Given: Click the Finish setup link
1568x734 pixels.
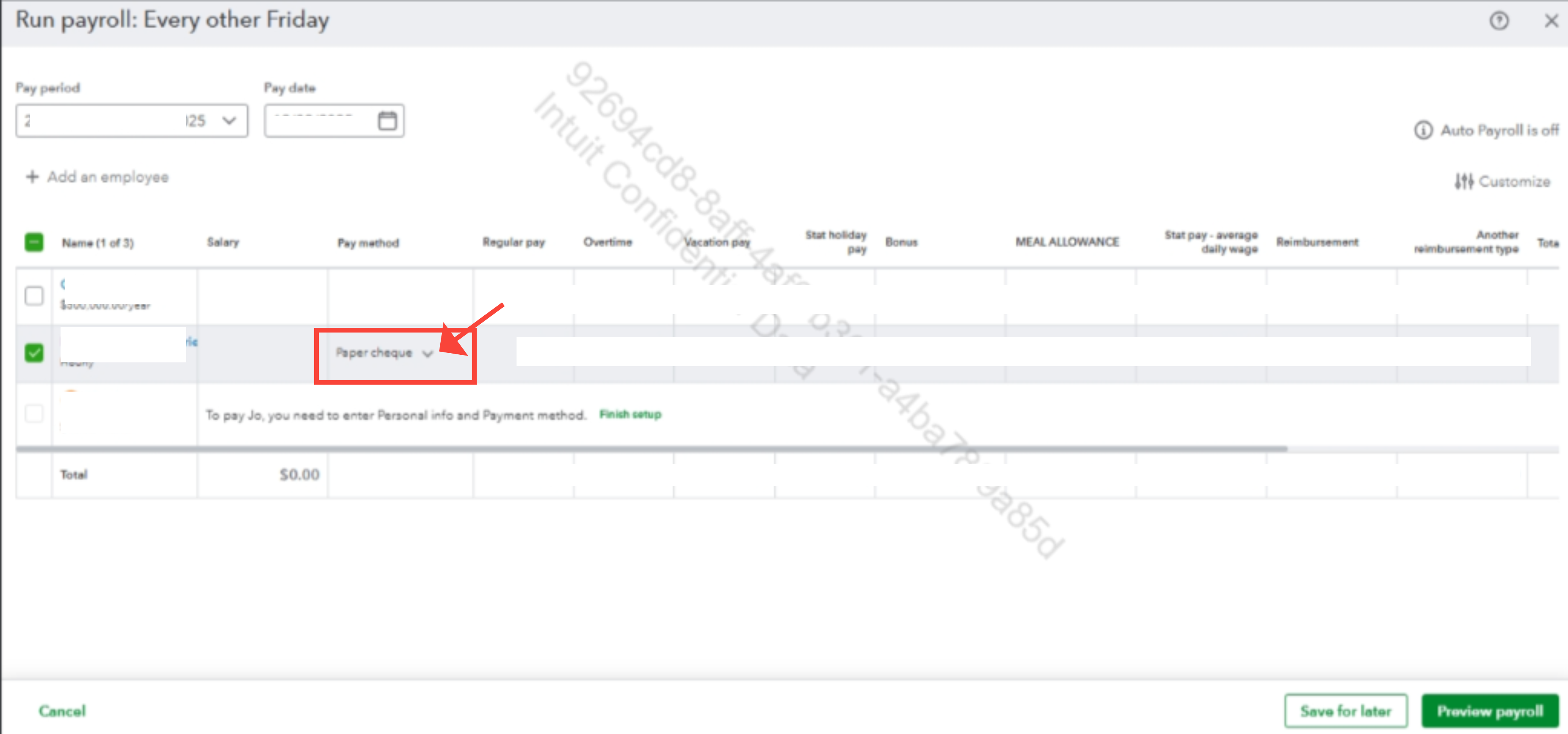Looking at the screenshot, I should tap(630, 415).
